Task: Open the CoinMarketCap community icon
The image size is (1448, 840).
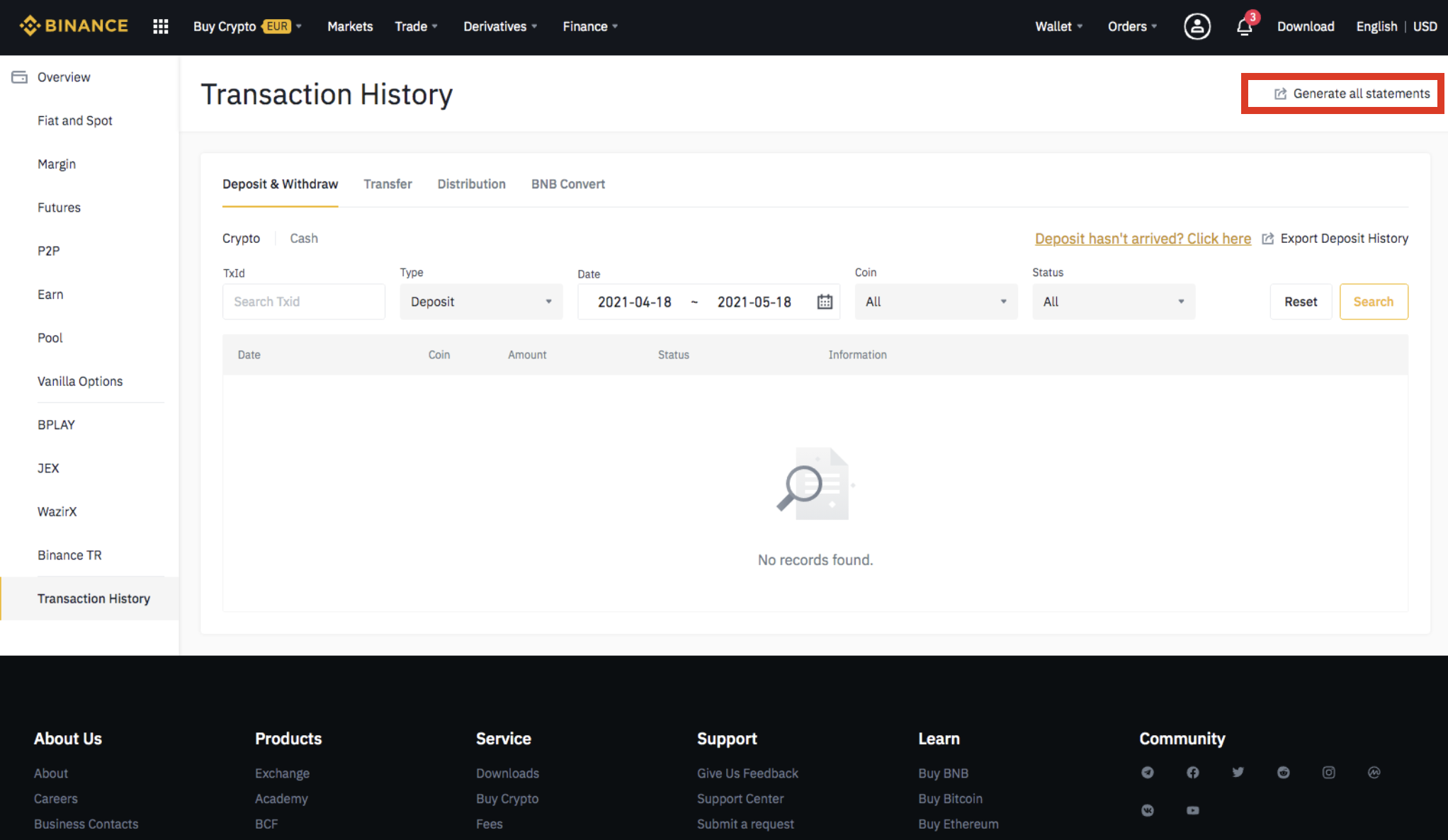Action: [x=1374, y=773]
